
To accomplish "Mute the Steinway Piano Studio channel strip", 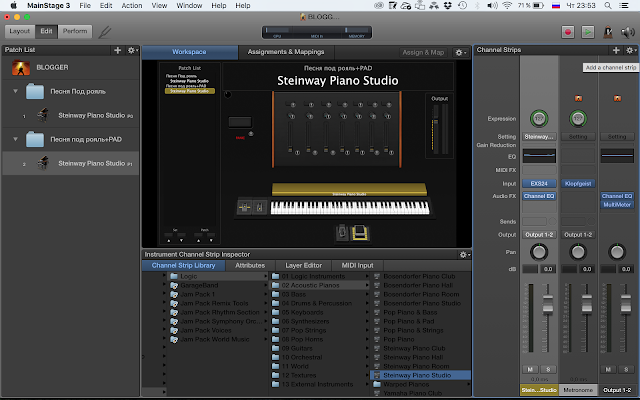I will [x=530, y=370].
